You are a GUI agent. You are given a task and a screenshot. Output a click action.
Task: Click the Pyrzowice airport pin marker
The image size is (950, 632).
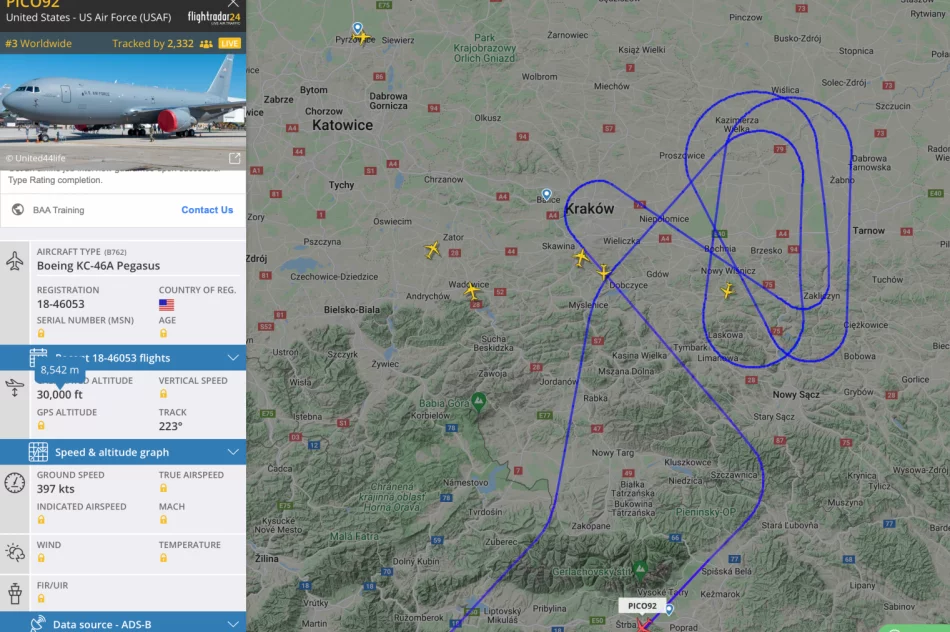pyautogui.click(x=357, y=28)
